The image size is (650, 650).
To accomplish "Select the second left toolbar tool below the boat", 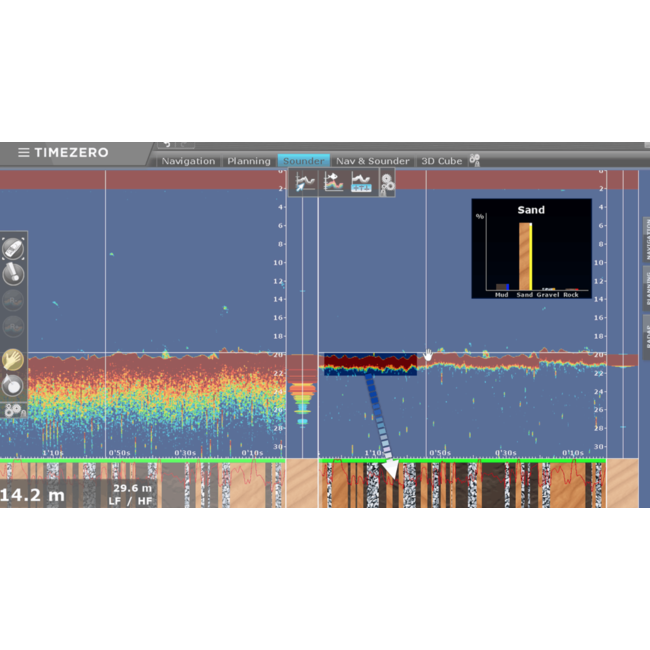I will 13,274.
